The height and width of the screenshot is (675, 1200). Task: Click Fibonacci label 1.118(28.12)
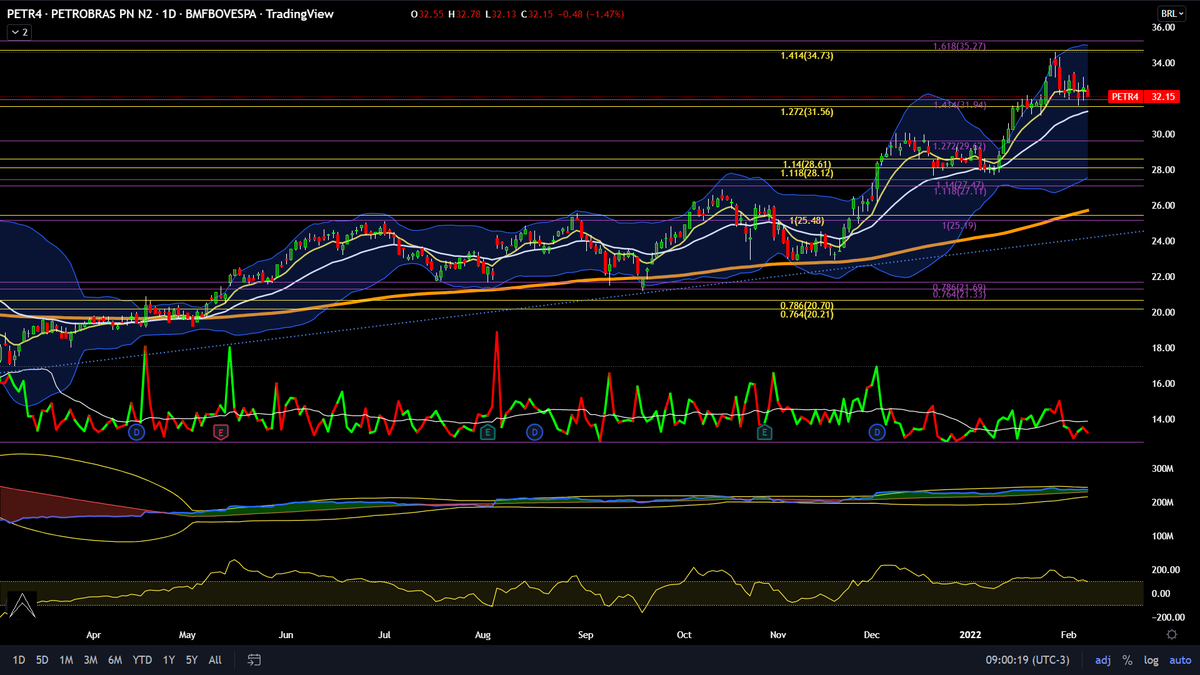coord(807,173)
